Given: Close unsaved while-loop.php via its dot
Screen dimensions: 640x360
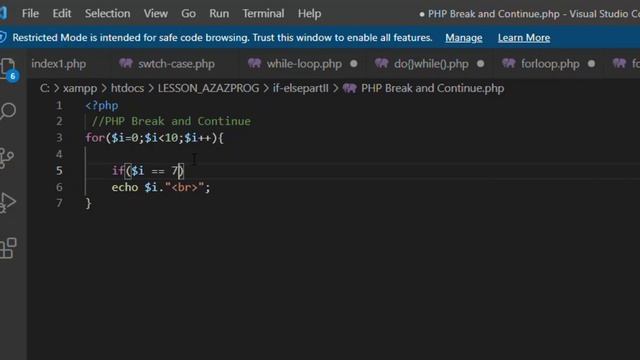Looking at the screenshot, I should click(354, 64).
